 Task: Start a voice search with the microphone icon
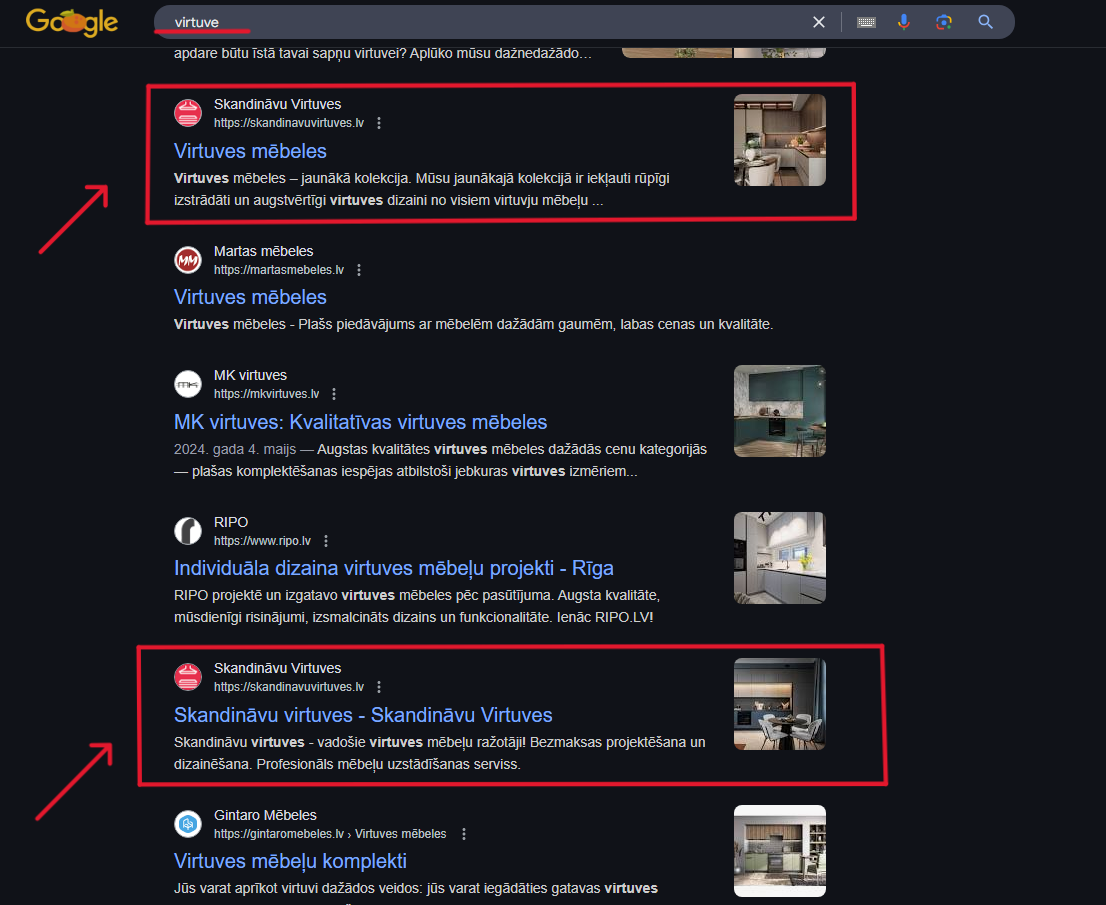coord(904,21)
